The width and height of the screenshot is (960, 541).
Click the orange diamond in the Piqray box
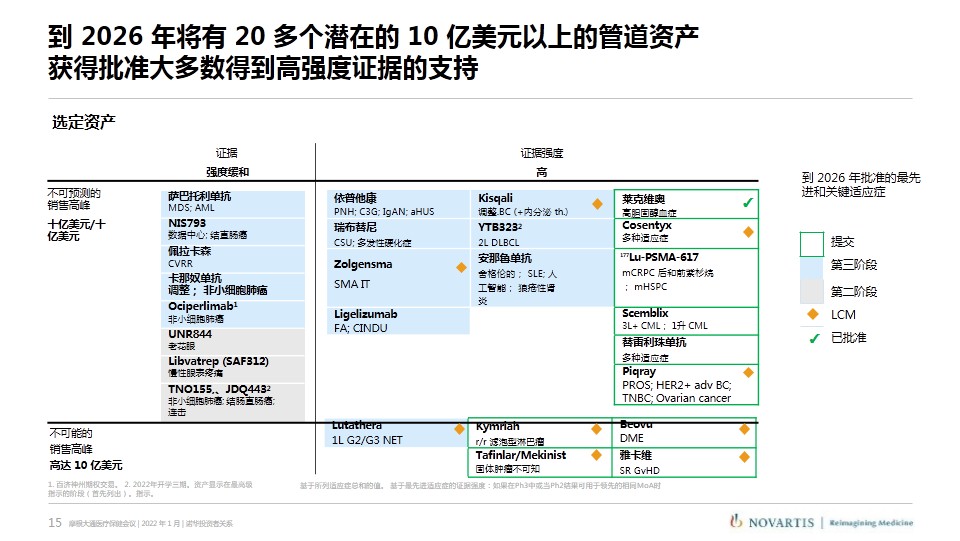(747, 377)
